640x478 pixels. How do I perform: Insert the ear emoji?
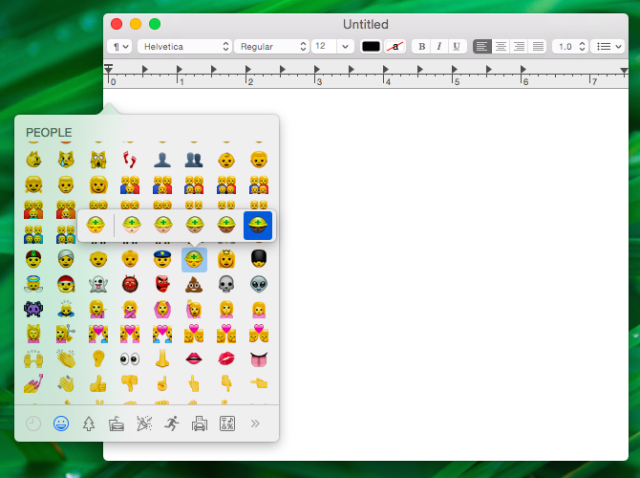click(98, 359)
